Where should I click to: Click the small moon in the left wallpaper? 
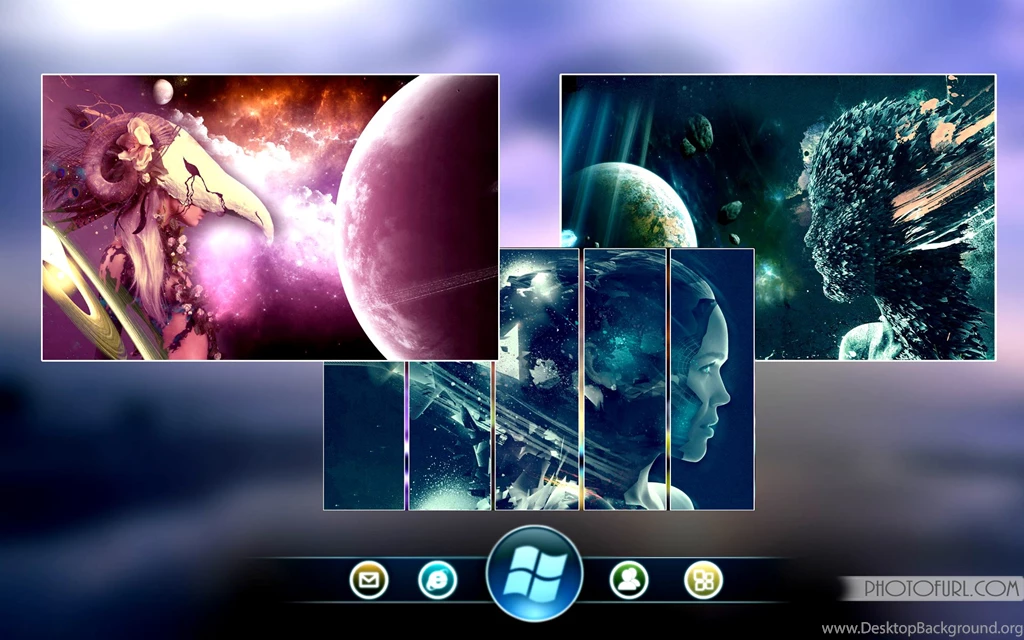(x=163, y=92)
